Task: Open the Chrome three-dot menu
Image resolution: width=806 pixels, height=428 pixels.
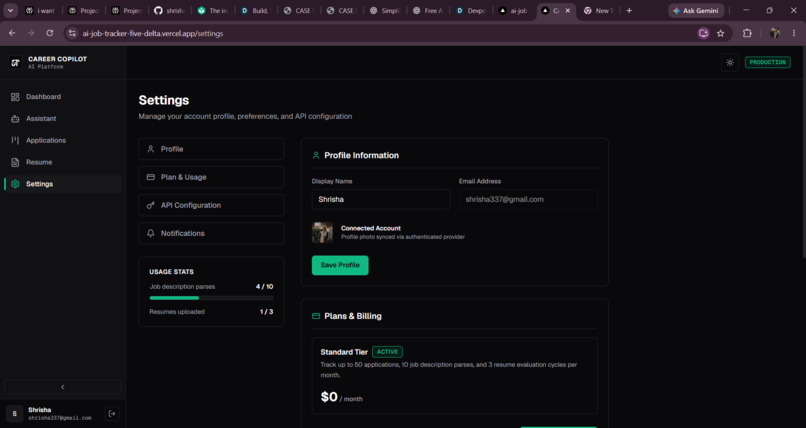Action: click(796, 33)
